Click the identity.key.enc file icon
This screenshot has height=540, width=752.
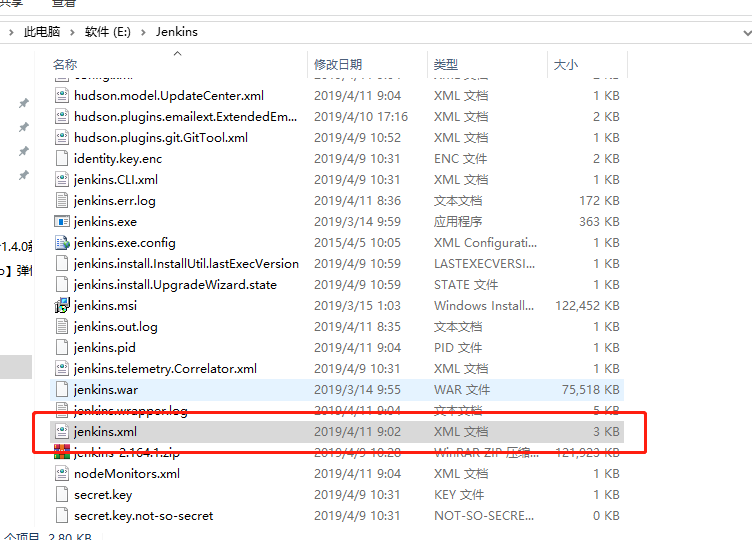(62, 159)
